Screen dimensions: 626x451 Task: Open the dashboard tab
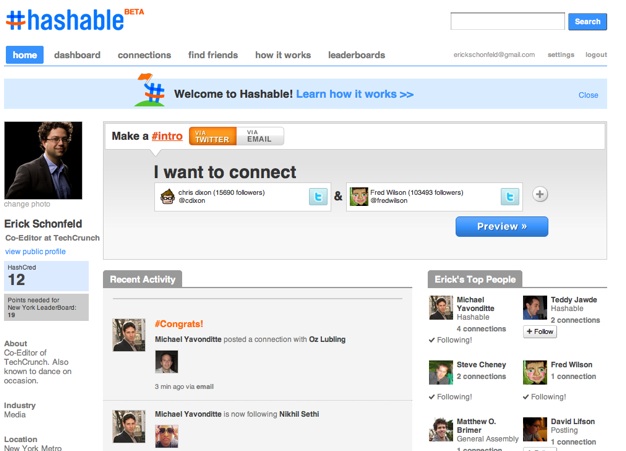(77, 55)
